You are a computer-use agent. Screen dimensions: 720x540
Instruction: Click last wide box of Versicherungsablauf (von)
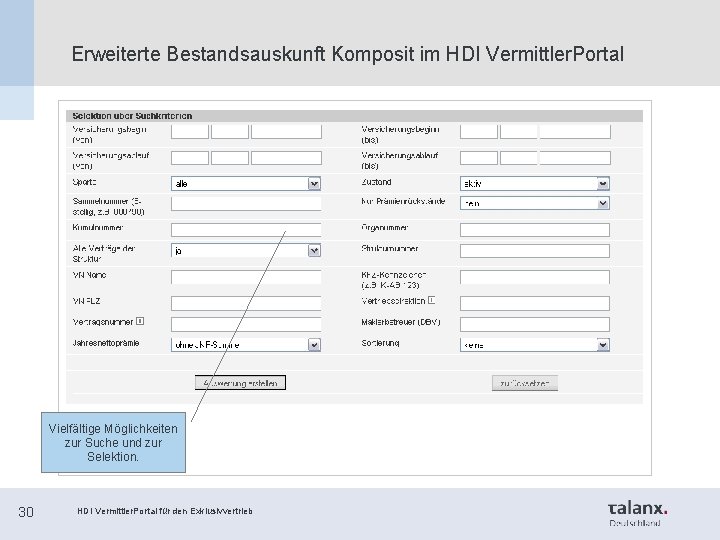pyautogui.click(x=287, y=158)
